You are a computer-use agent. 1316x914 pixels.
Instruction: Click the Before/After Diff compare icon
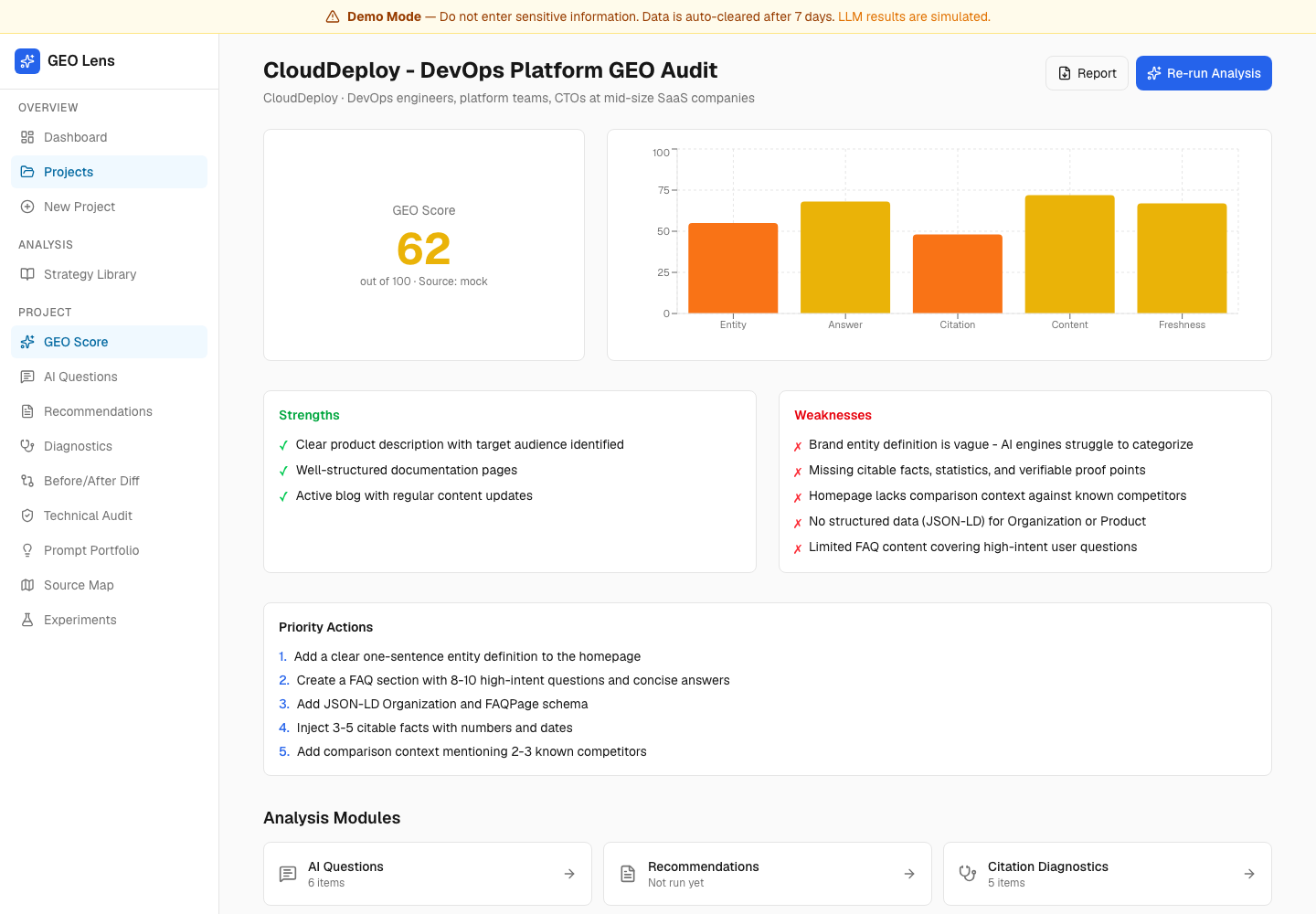tap(27, 481)
